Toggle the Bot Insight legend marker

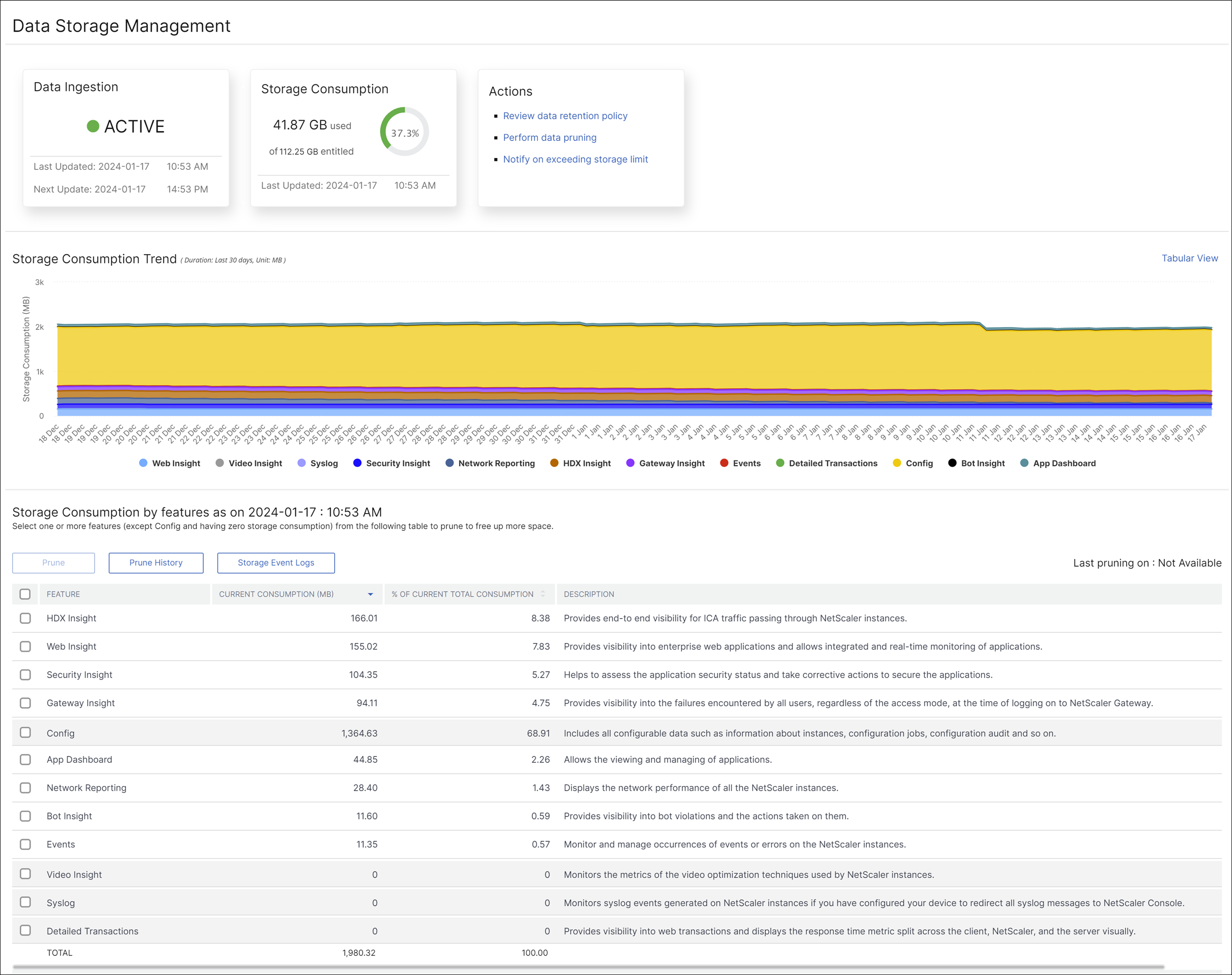click(x=952, y=463)
